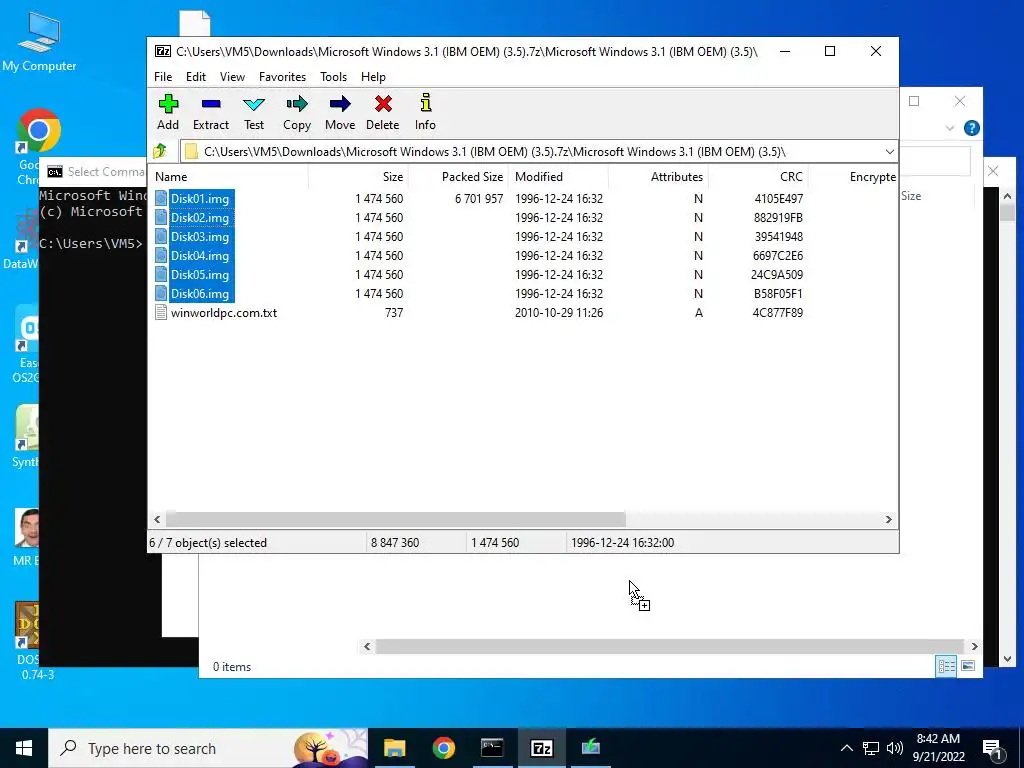Open the File menu
1024x768 pixels.
(x=163, y=77)
